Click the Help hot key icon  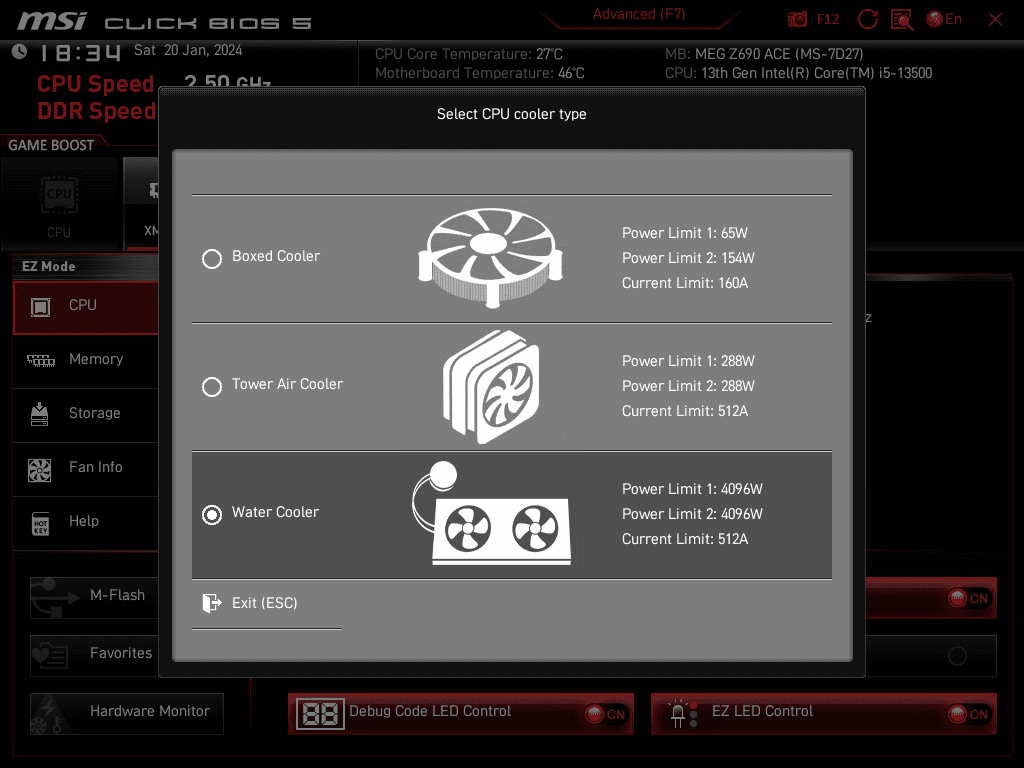(x=40, y=524)
